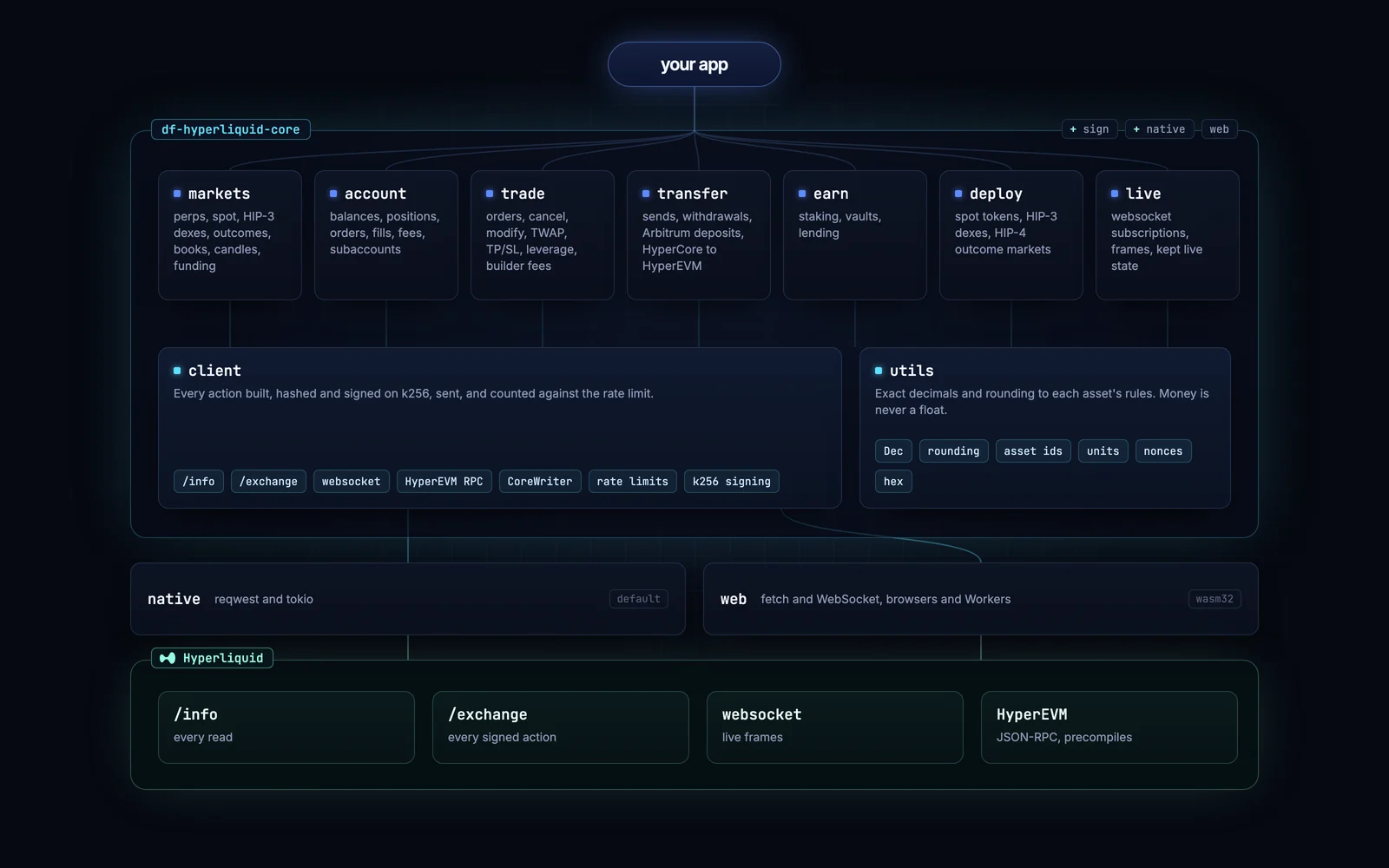Viewport: 1389px width, 868px height.
Task: Select the websocket chip in client
Action: 352,481
